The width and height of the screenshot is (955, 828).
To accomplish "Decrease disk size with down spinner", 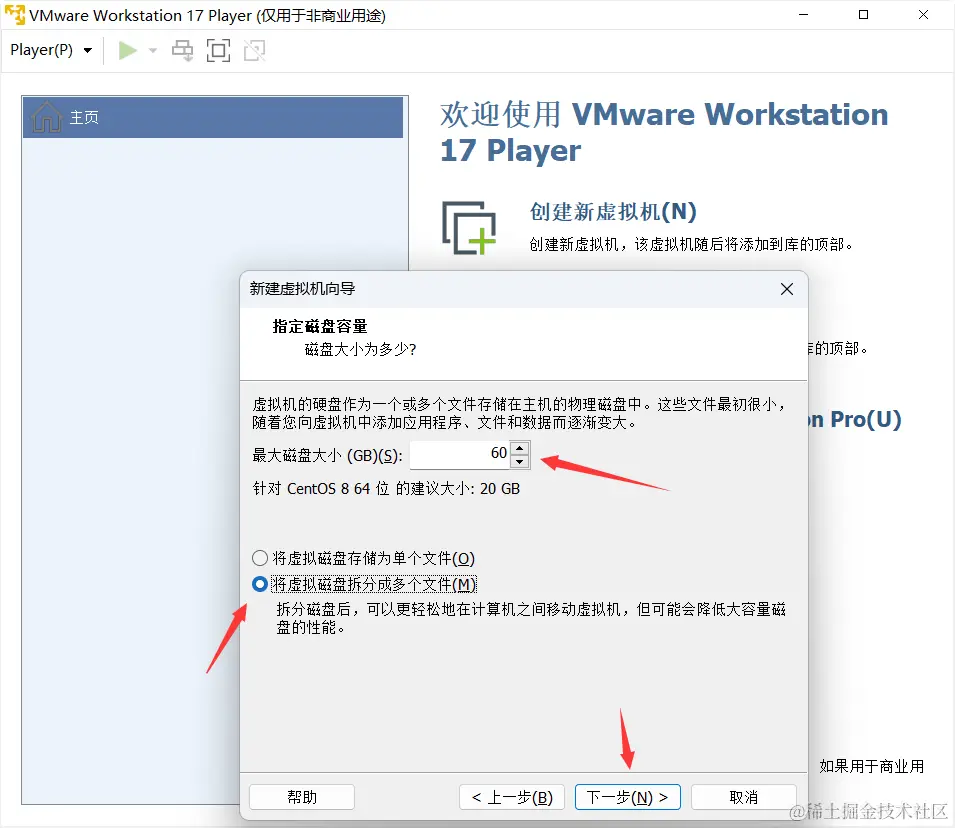I will pos(520,461).
